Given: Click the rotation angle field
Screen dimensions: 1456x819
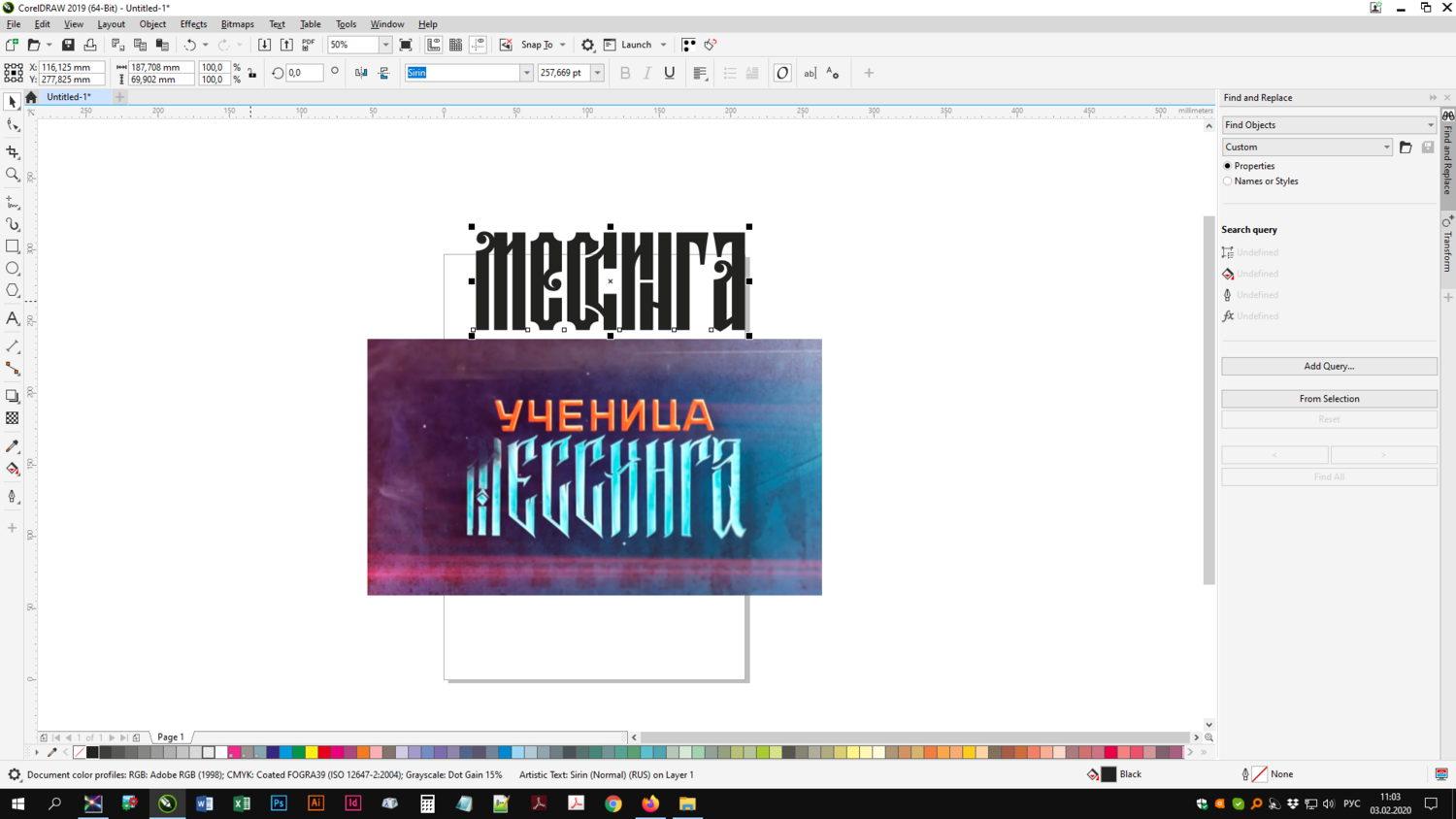Looking at the screenshot, I should pyautogui.click(x=304, y=73).
